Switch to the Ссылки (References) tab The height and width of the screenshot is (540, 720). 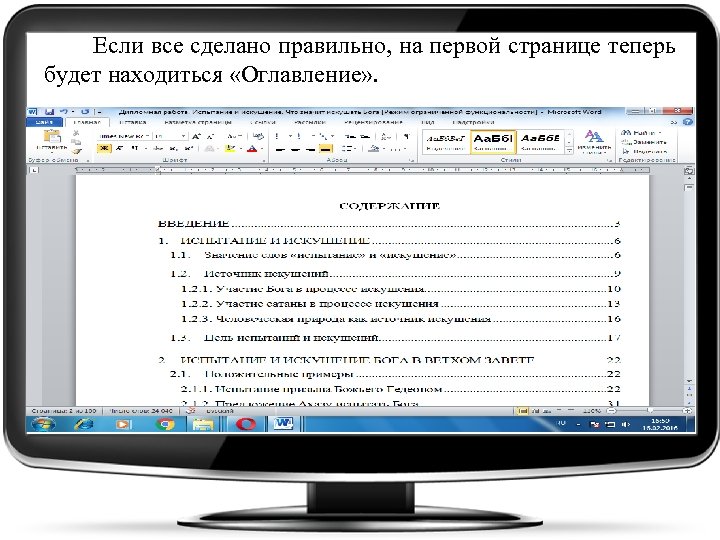click(x=263, y=122)
